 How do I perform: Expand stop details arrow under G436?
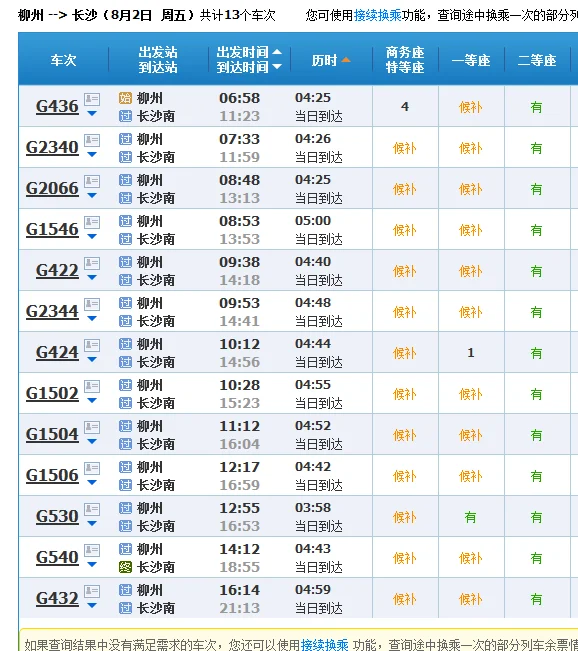92,113
